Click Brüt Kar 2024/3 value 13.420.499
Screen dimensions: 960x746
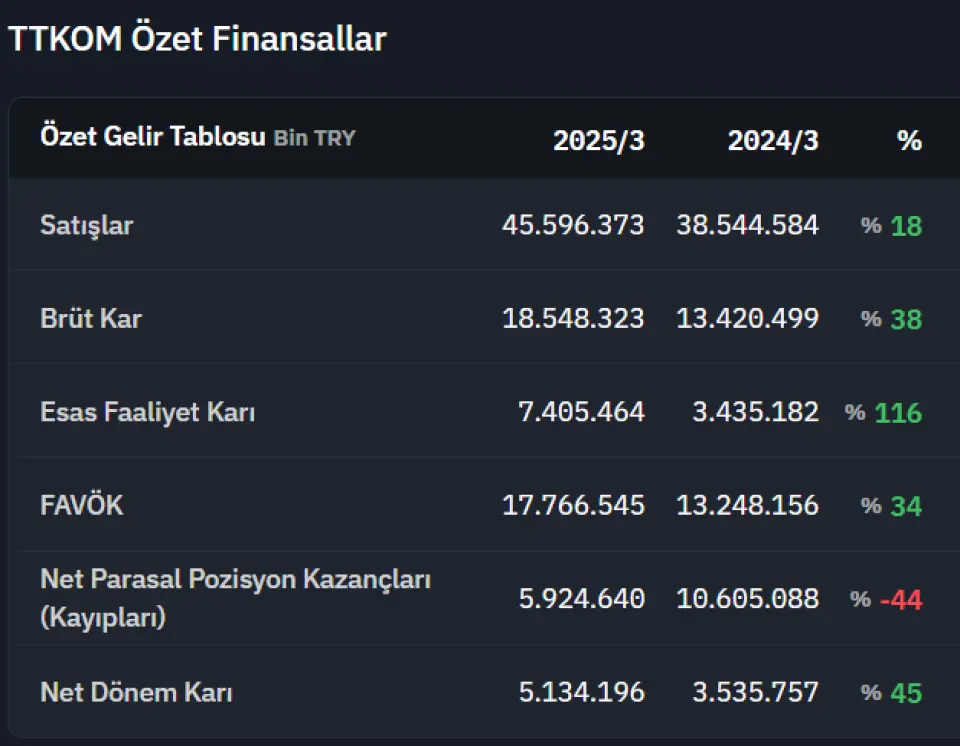click(748, 318)
